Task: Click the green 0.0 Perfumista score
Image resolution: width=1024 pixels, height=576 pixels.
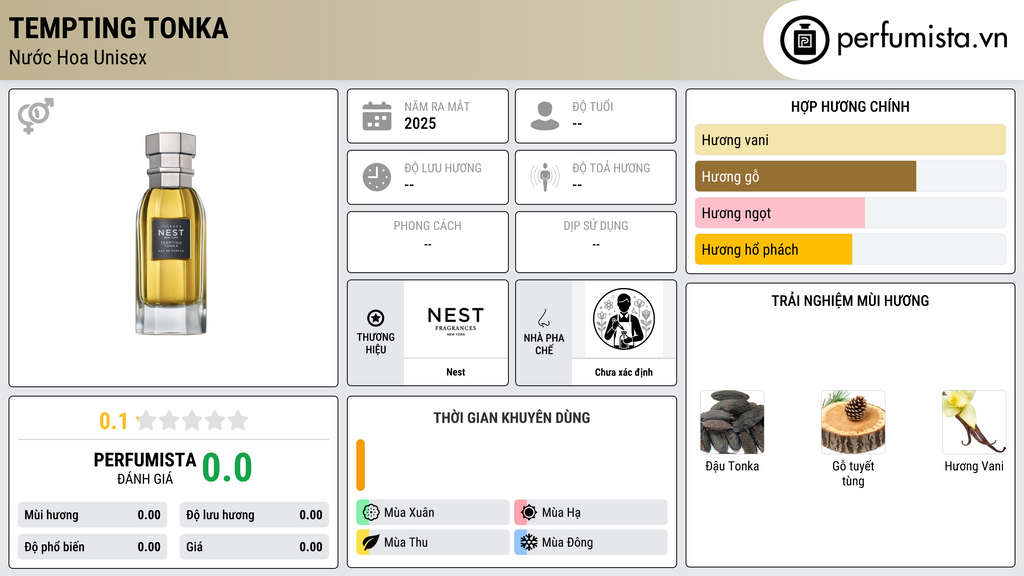Action: point(227,468)
